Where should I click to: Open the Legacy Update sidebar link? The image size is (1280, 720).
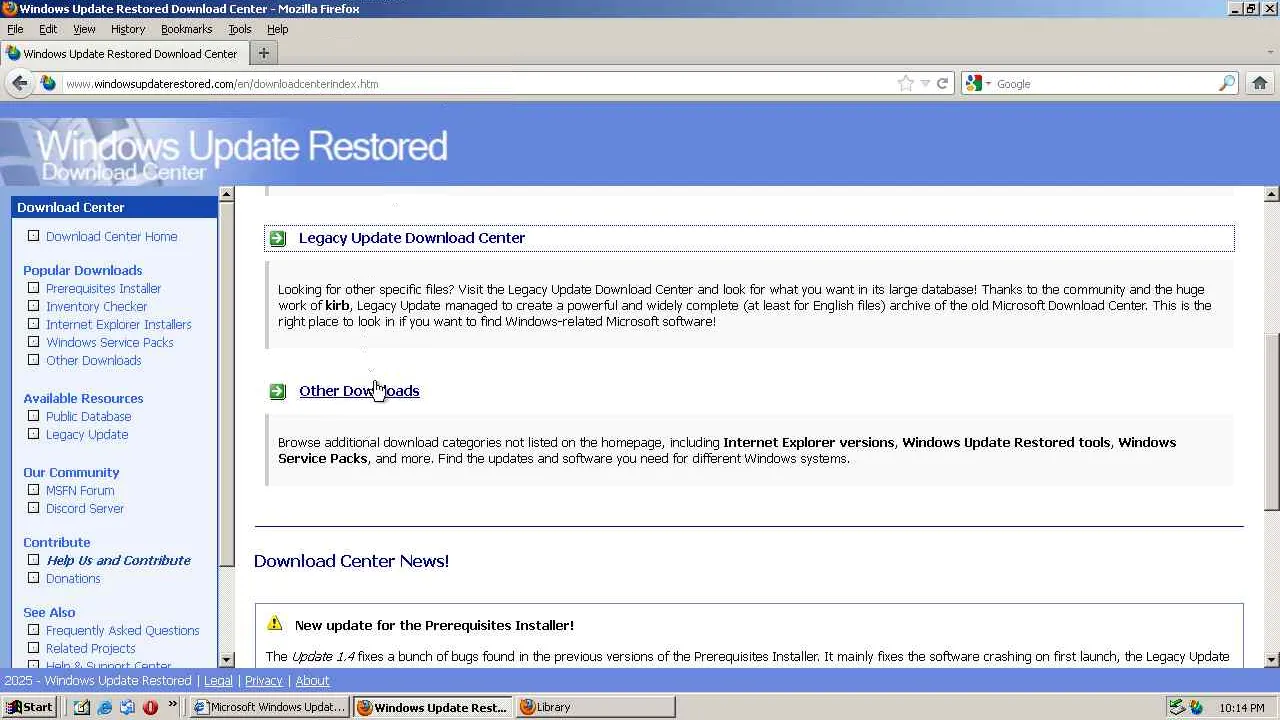[x=87, y=435]
